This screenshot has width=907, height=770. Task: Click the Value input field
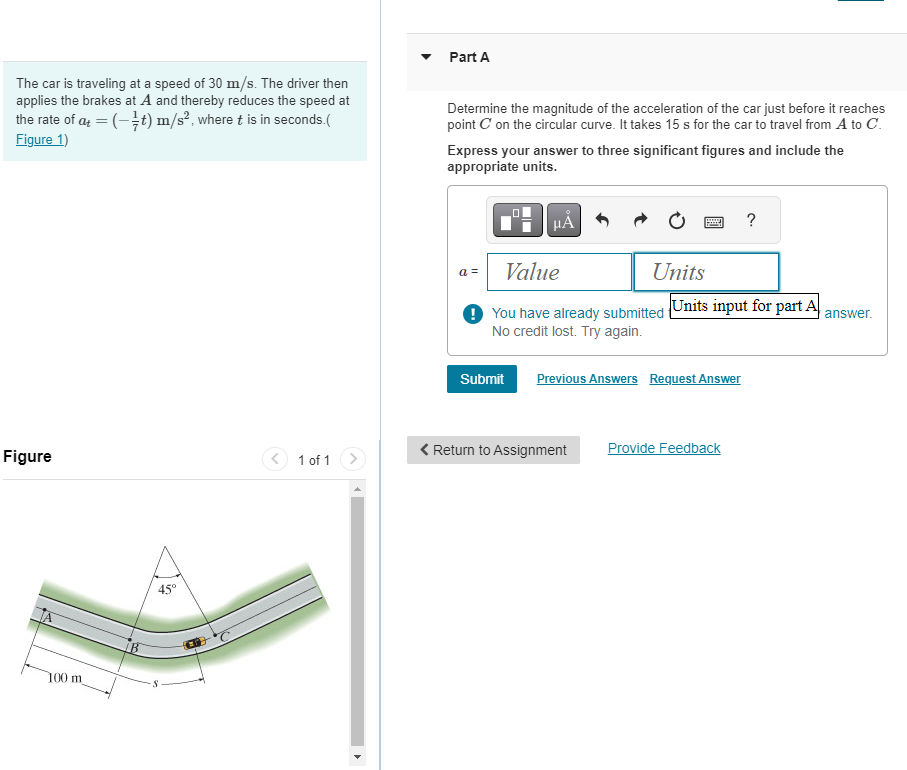point(558,271)
